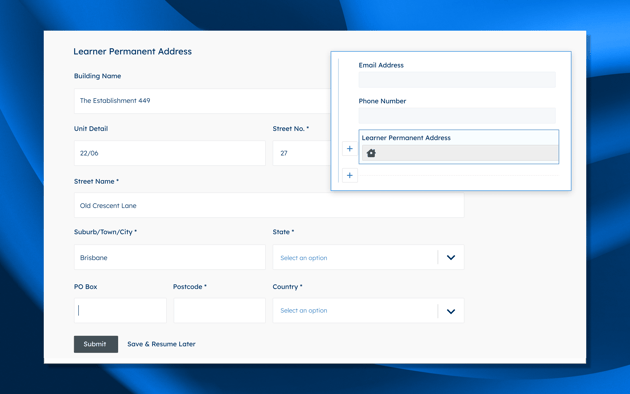Click the lower plus button below address block
Screen dimensions: 630x394
click(x=350, y=176)
